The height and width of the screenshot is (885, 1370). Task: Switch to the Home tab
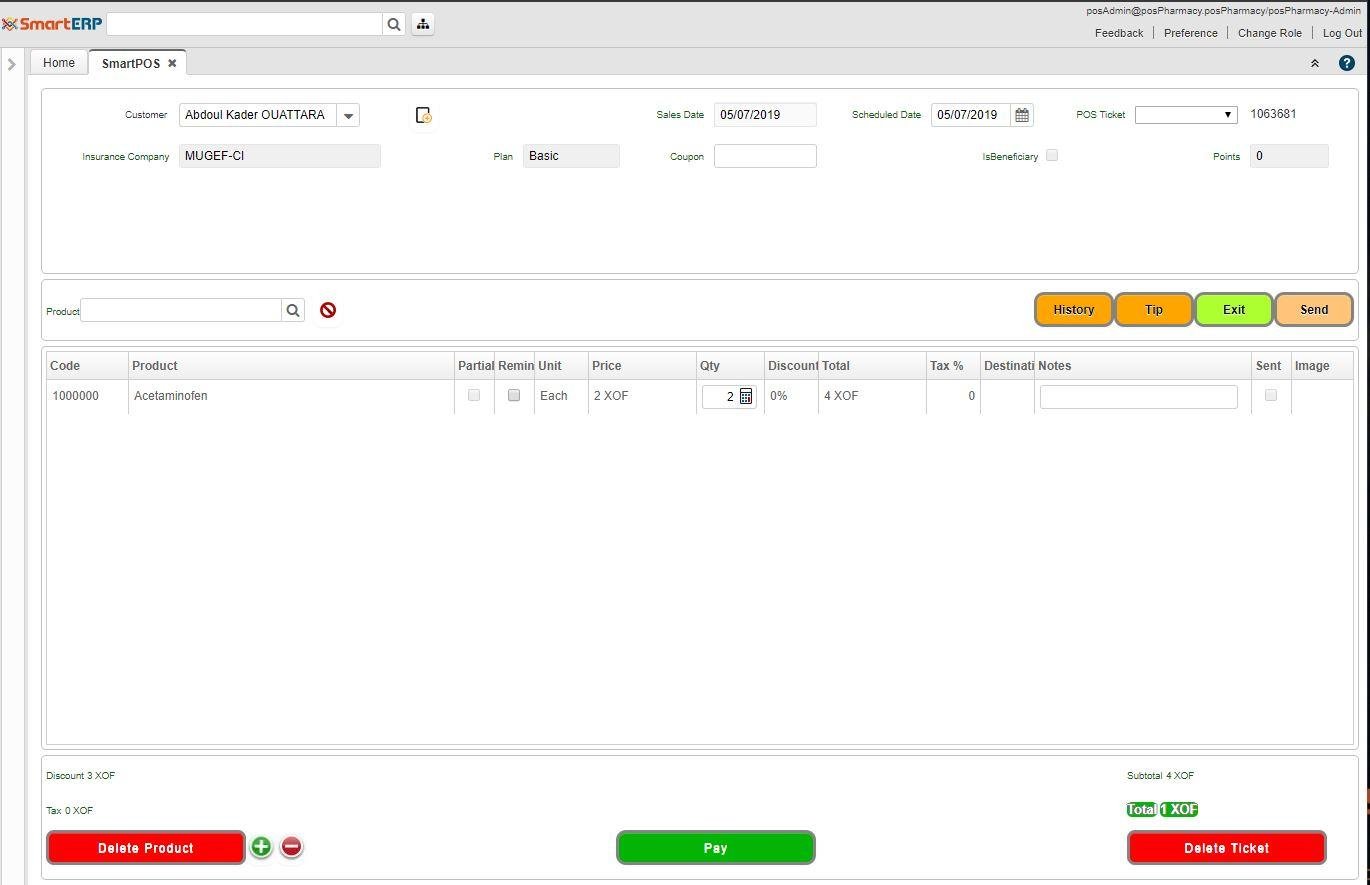click(59, 63)
